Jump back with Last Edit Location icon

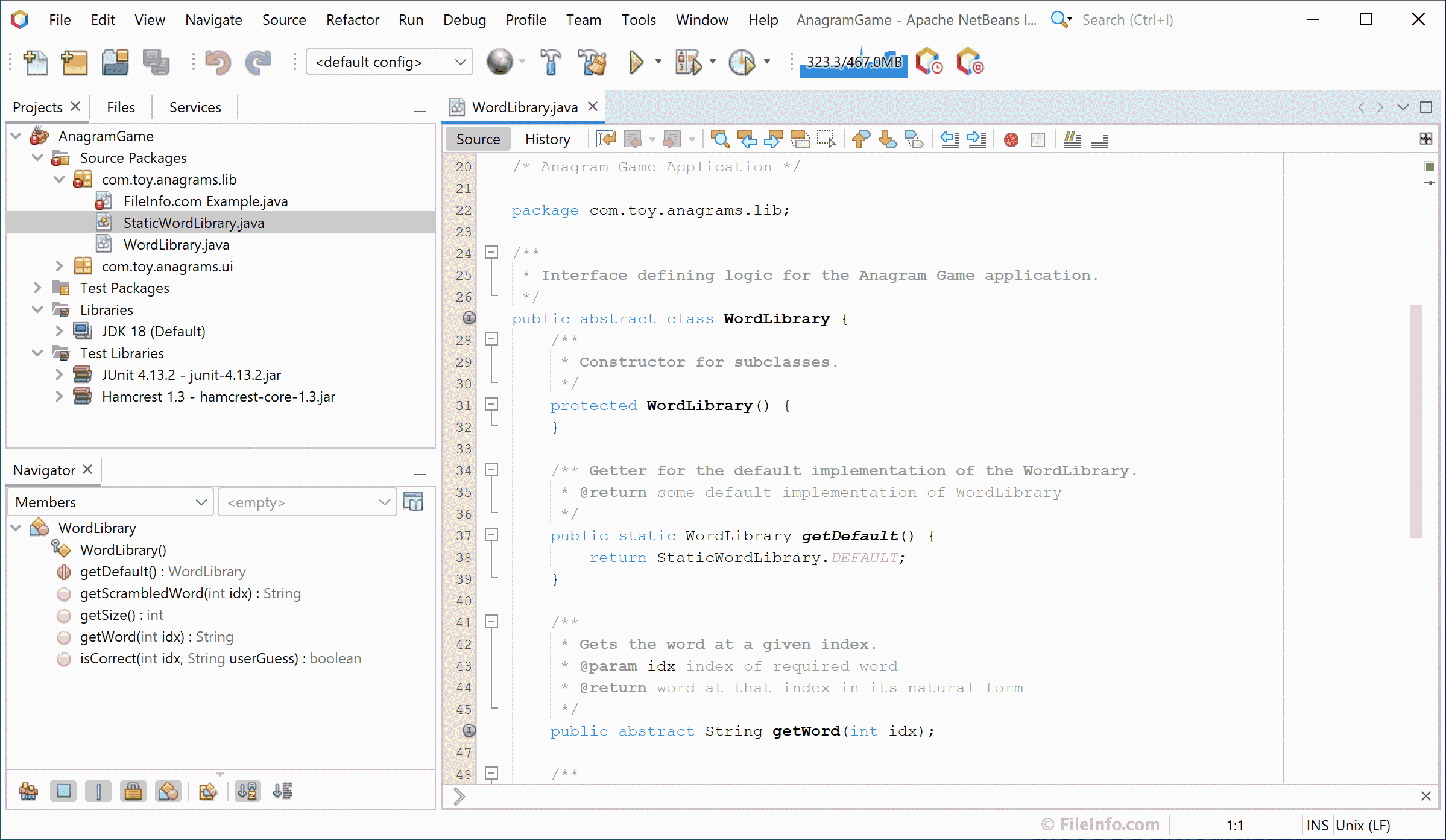click(x=605, y=139)
